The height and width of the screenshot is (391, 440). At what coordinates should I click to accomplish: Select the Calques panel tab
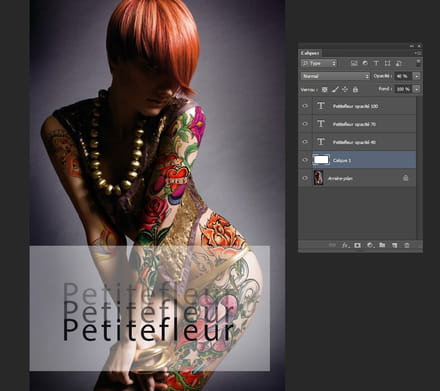310,53
